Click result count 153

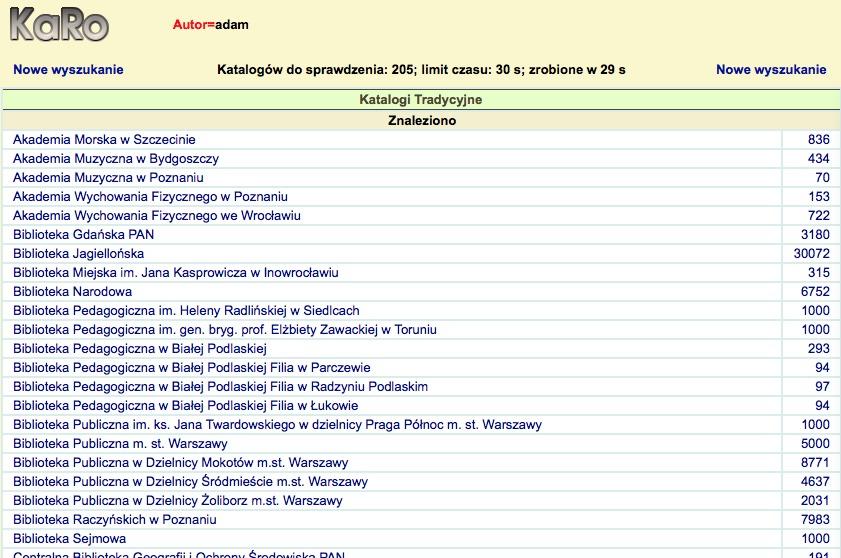pos(819,197)
